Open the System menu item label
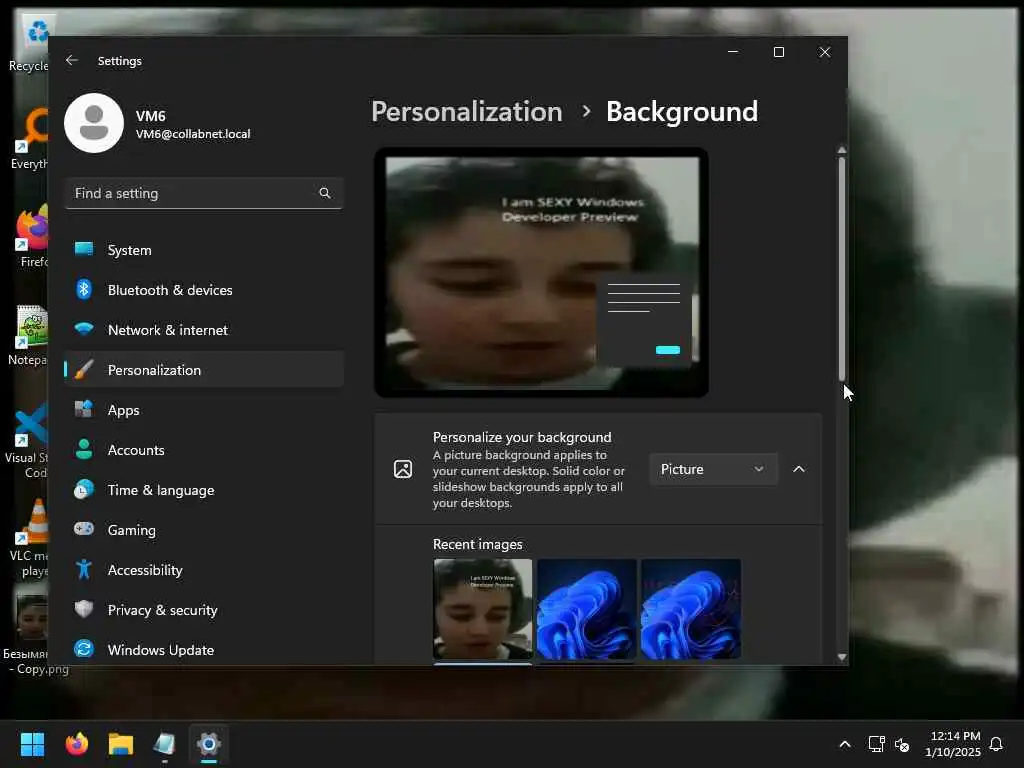 coord(129,250)
